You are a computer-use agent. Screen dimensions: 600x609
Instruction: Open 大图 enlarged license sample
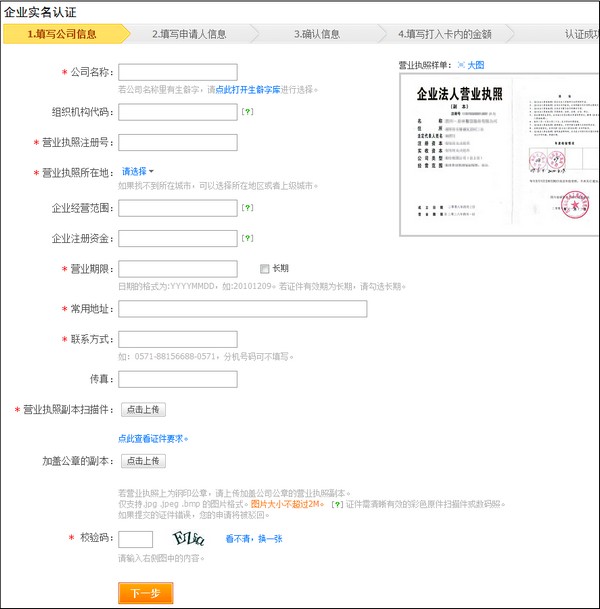click(476, 65)
